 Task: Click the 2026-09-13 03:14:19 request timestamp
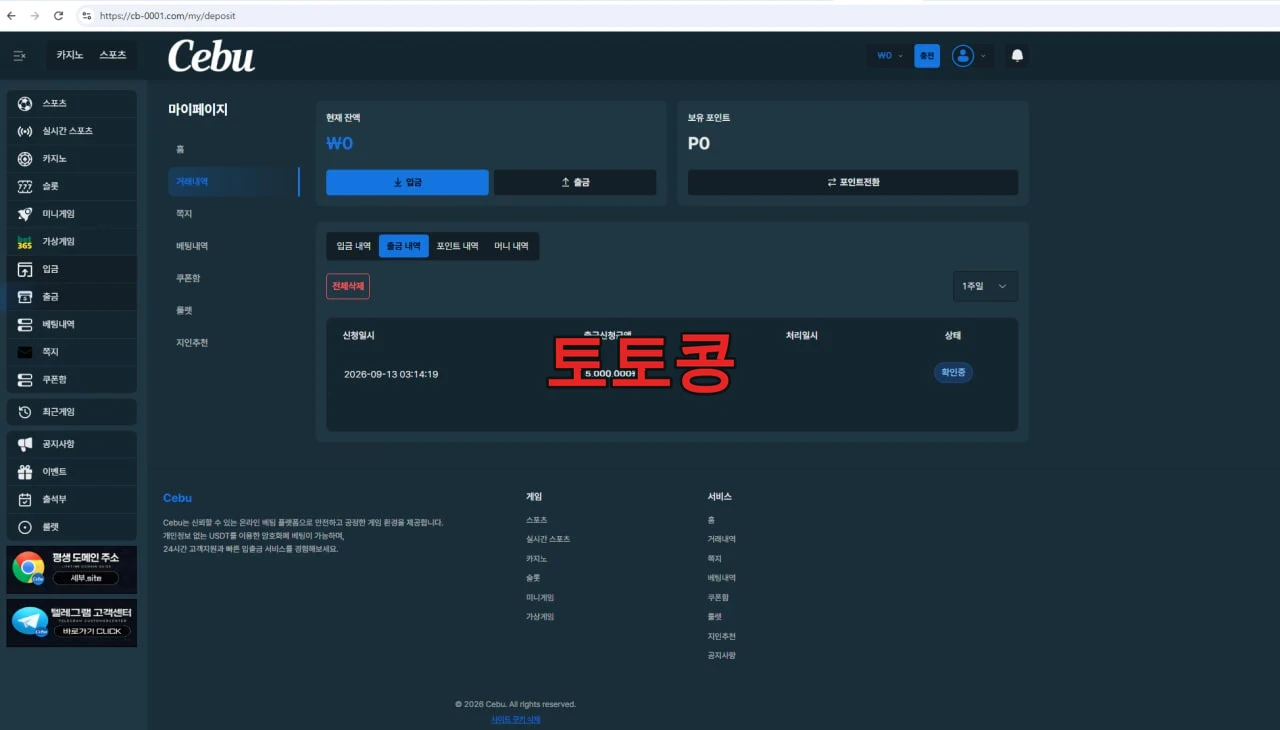pyautogui.click(x=391, y=374)
